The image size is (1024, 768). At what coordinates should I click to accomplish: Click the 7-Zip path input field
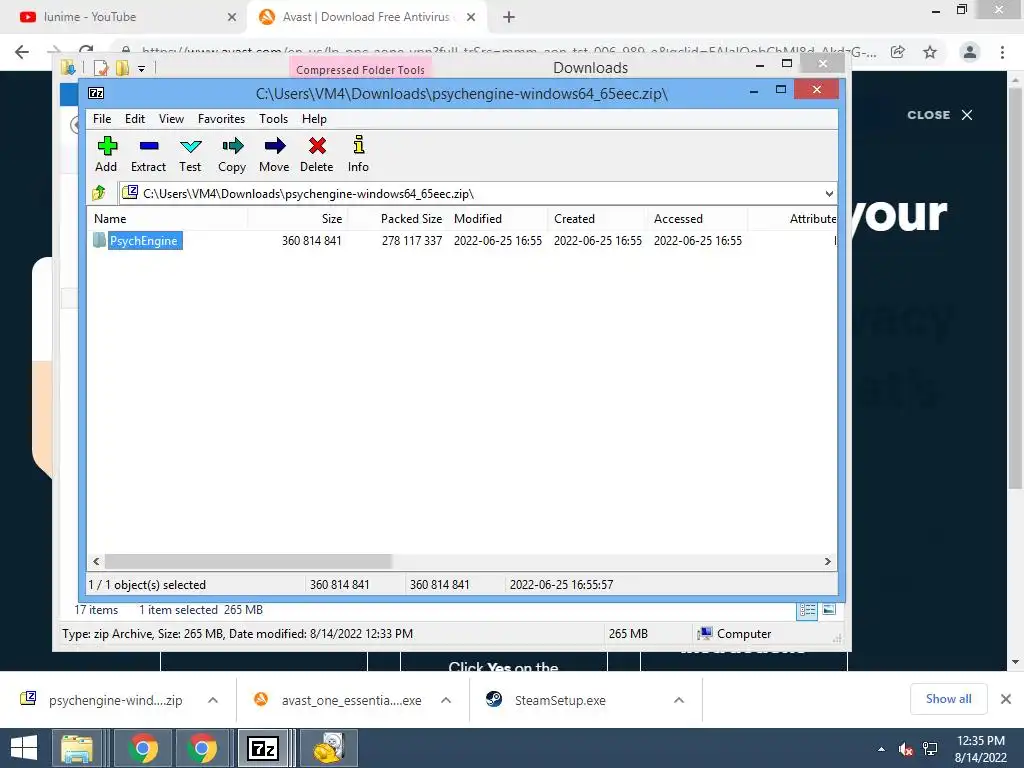tap(470, 194)
